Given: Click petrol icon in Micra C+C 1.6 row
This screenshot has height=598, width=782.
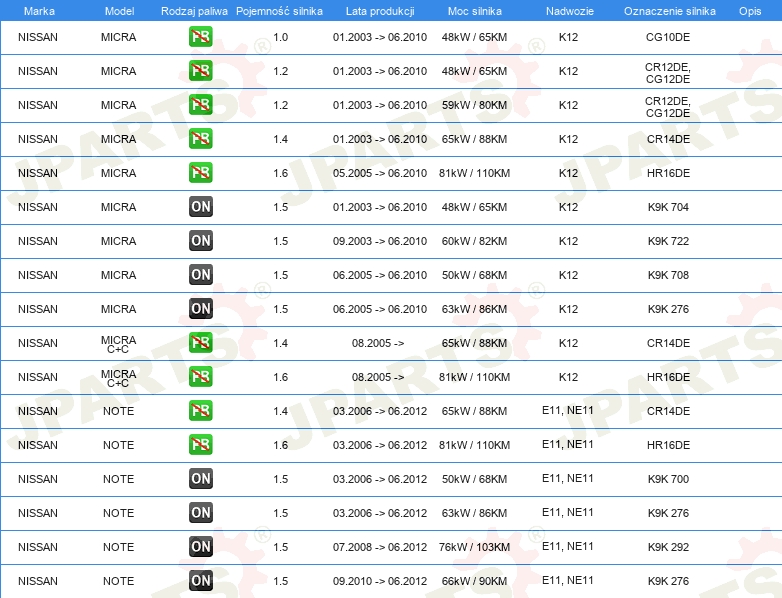Looking at the screenshot, I should coord(200,377).
